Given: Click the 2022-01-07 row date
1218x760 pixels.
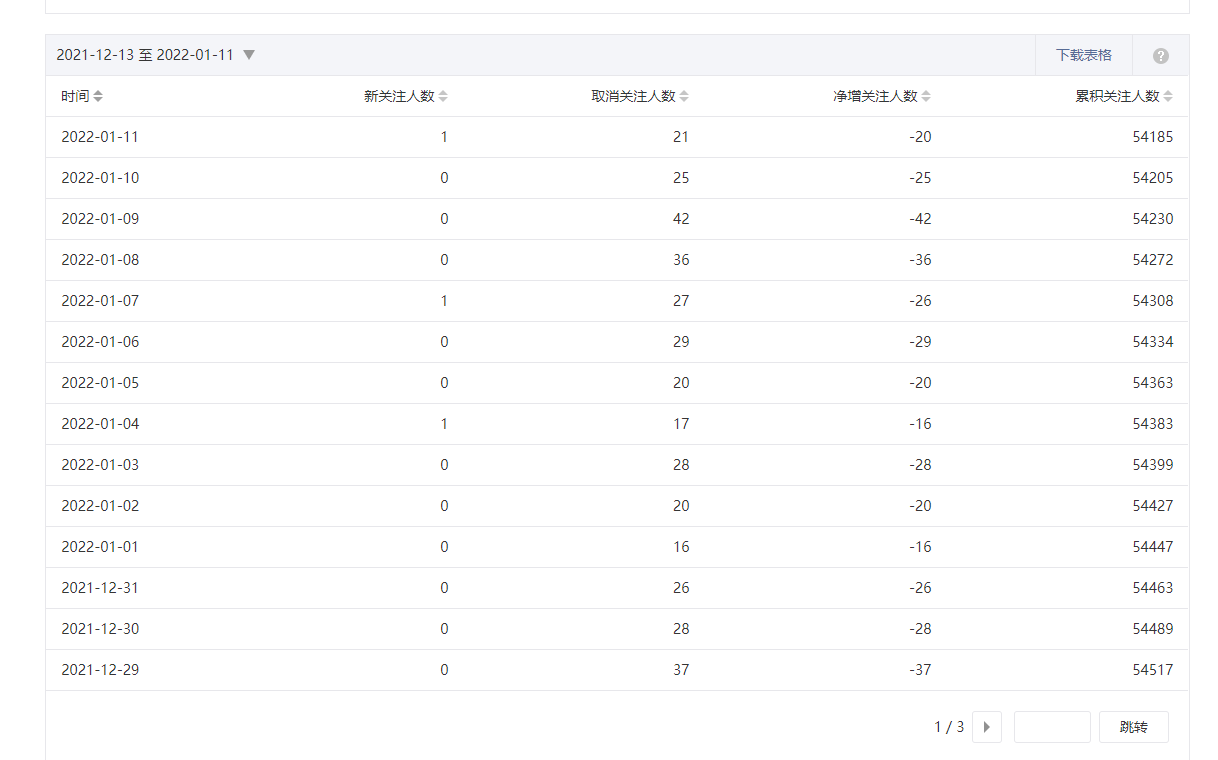Looking at the screenshot, I should pyautogui.click(x=100, y=301).
